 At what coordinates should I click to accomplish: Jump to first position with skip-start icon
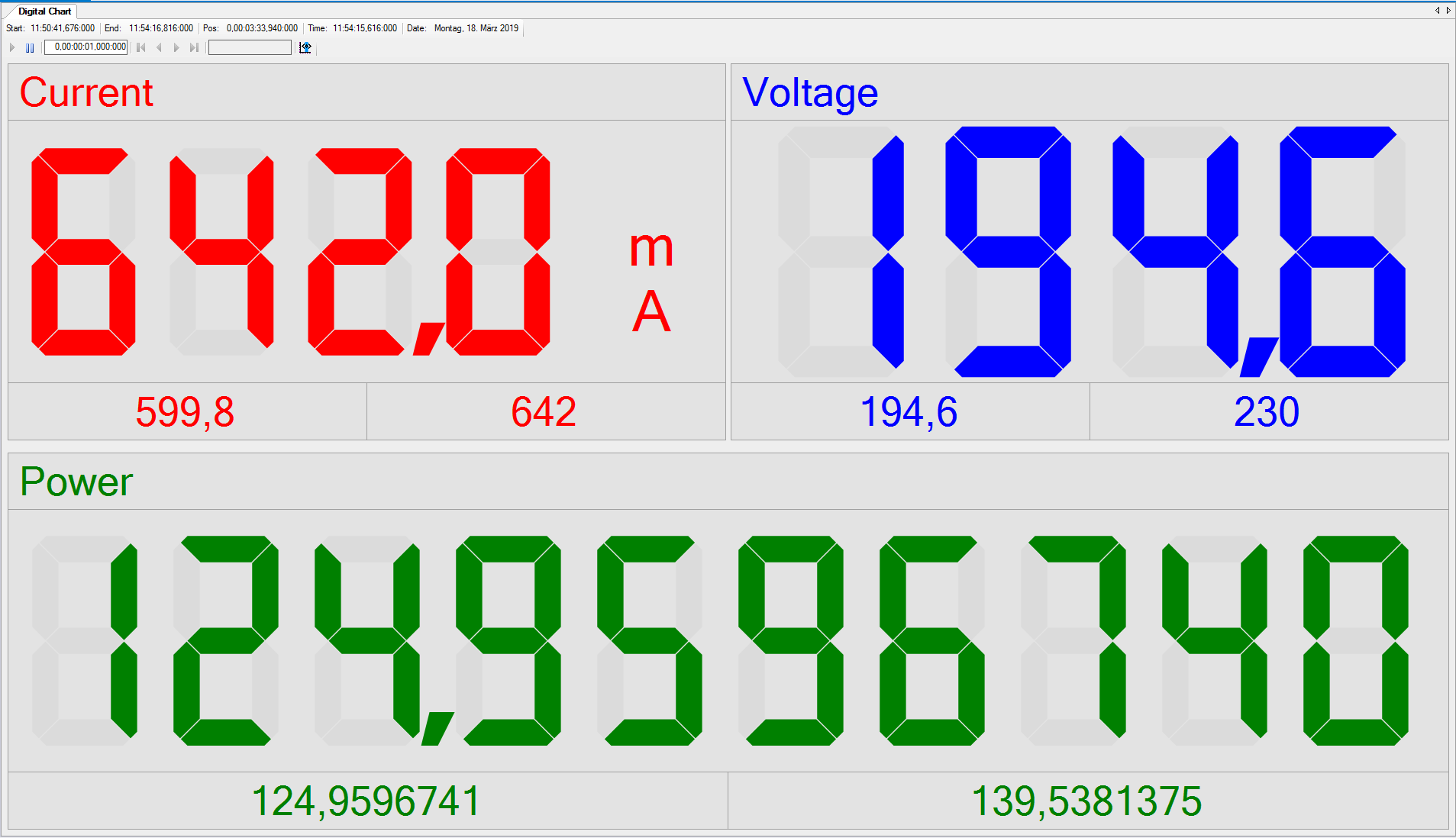coord(141,47)
